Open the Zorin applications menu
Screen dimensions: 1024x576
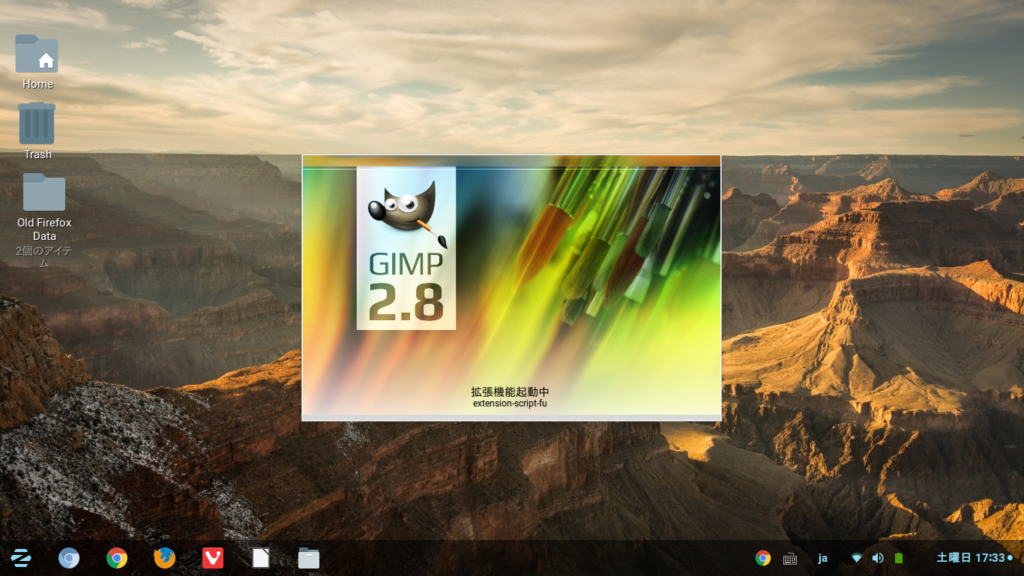(x=20, y=559)
